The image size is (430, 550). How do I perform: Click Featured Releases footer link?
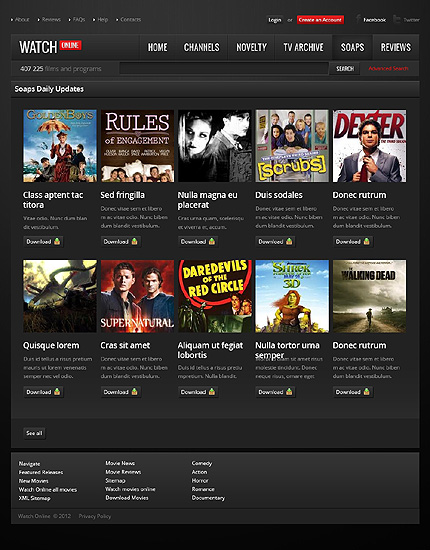[x=41, y=472]
